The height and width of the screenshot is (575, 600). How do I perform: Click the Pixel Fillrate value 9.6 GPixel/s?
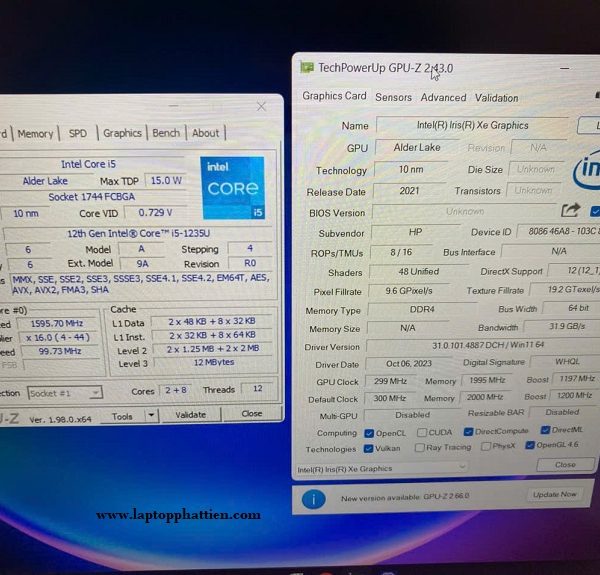(409, 291)
